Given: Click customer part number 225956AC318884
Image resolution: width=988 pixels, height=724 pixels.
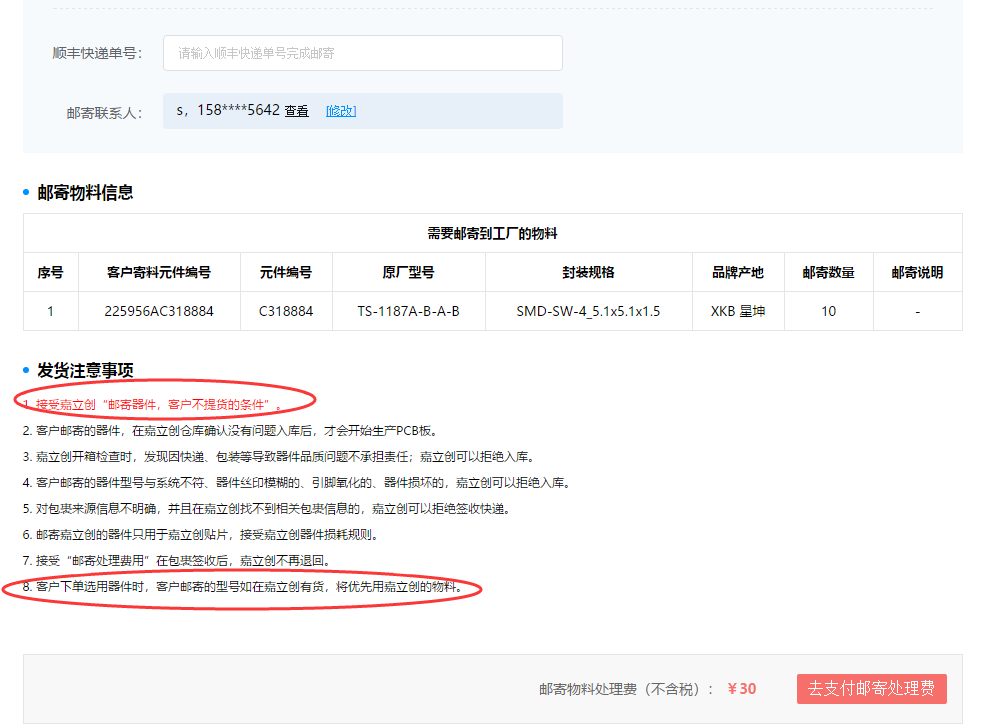Looking at the screenshot, I should click(x=159, y=311).
